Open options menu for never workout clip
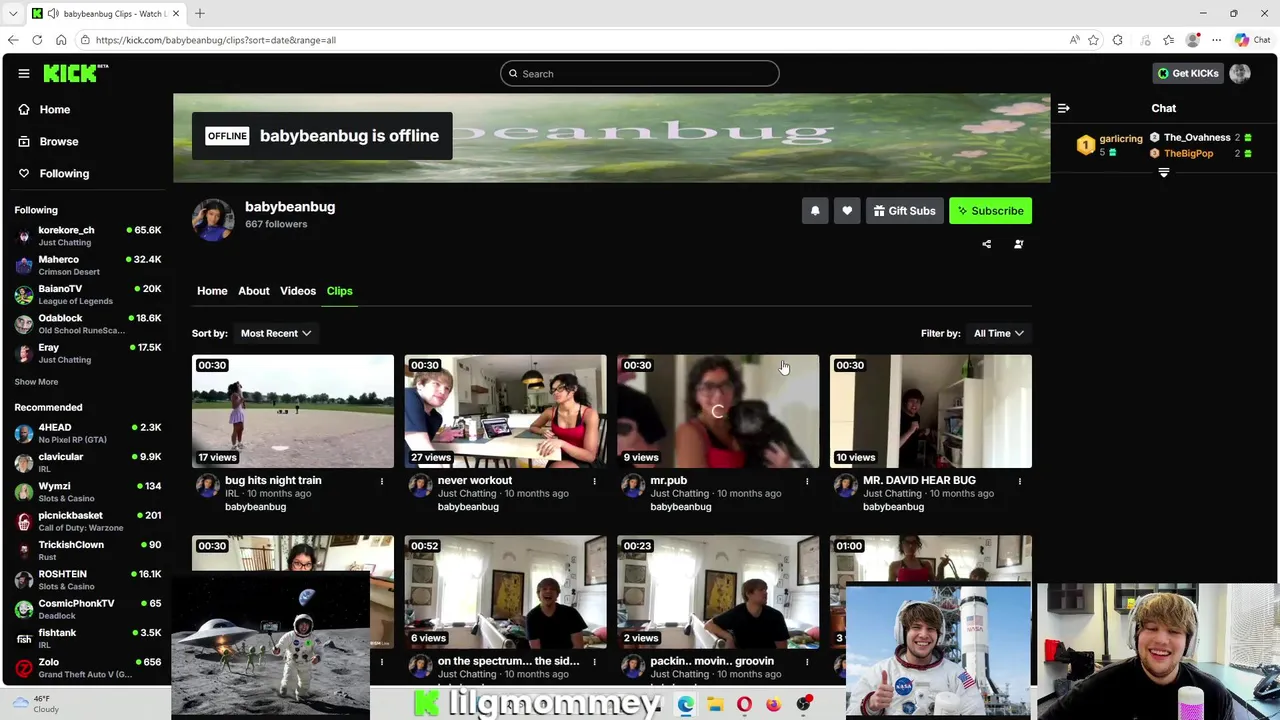1280x720 pixels. pos(594,481)
